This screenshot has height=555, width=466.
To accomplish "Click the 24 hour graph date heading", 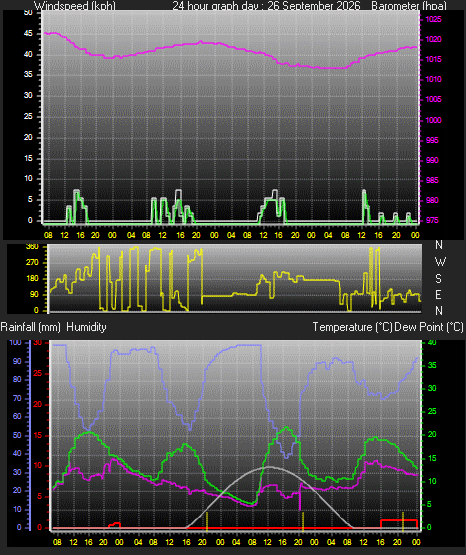I will click(266, 6).
